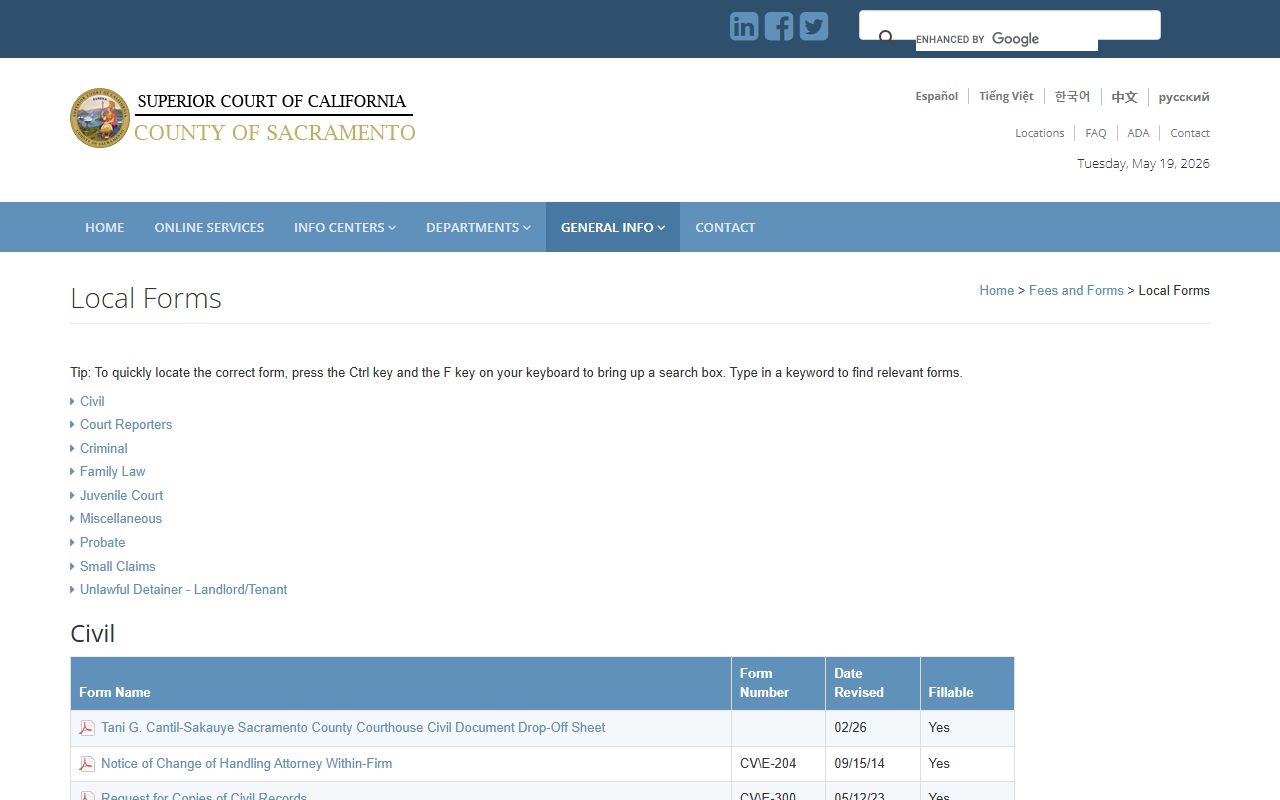
Task: Click the Superior Court of California title
Action: point(272,101)
